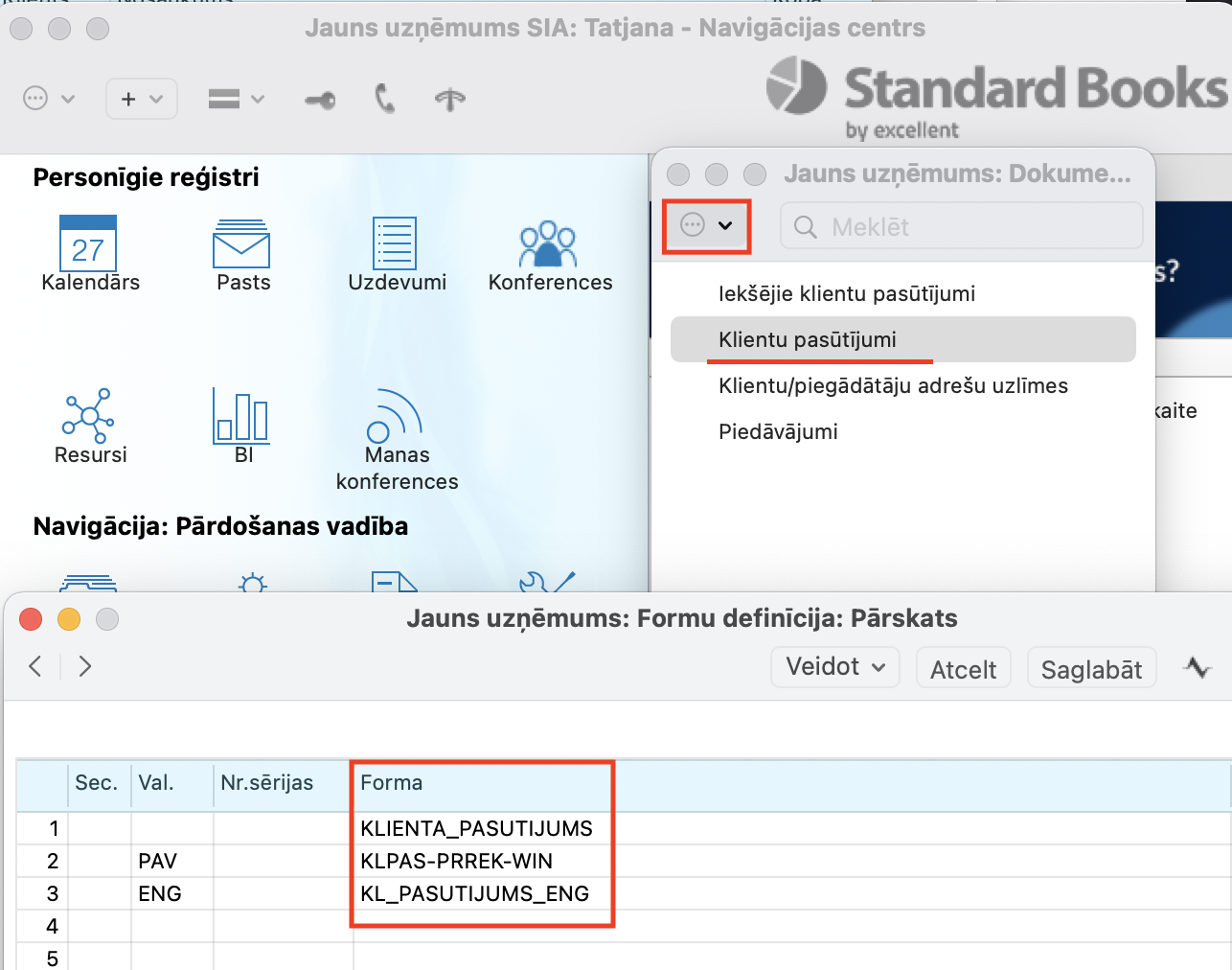Image resolution: width=1232 pixels, height=970 pixels.
Task: Click the Meklēt search field
Action: click(962, 227)
